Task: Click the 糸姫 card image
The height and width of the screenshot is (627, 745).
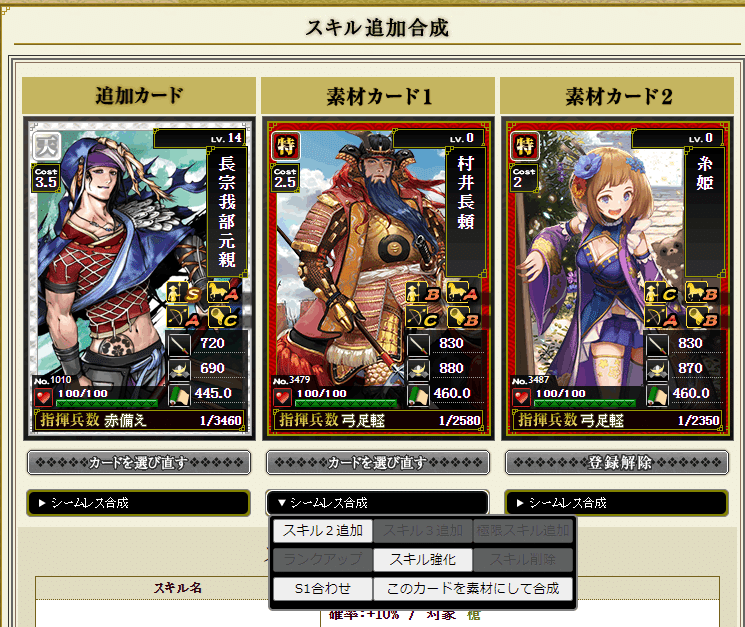Action: click(617, 278)
